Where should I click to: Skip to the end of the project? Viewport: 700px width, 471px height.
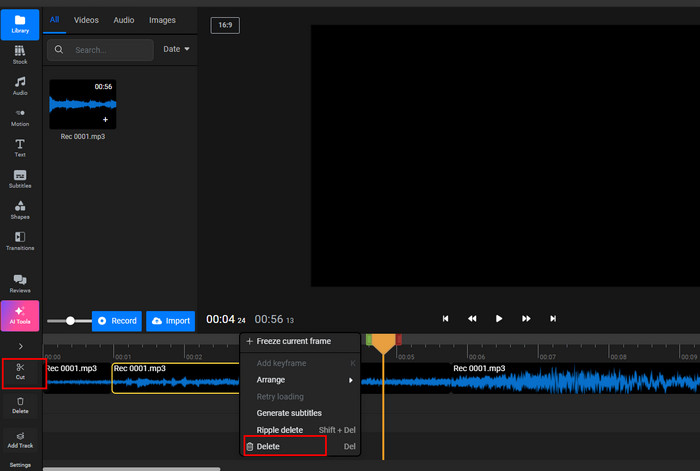(x=553, y=318)
